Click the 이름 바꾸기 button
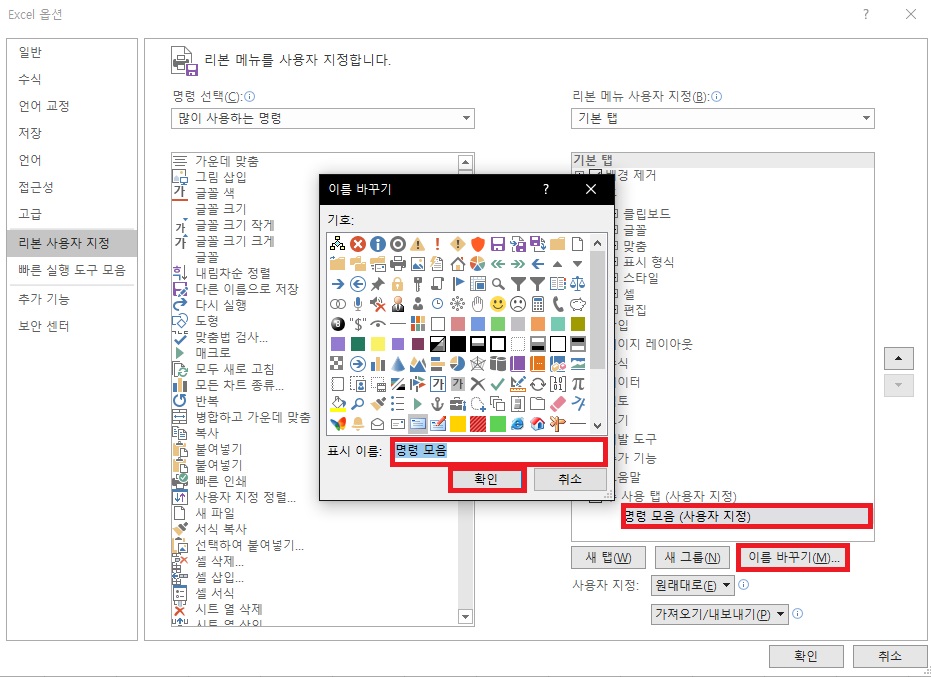This screenshot has width=931, height=677. coord(793,558)
